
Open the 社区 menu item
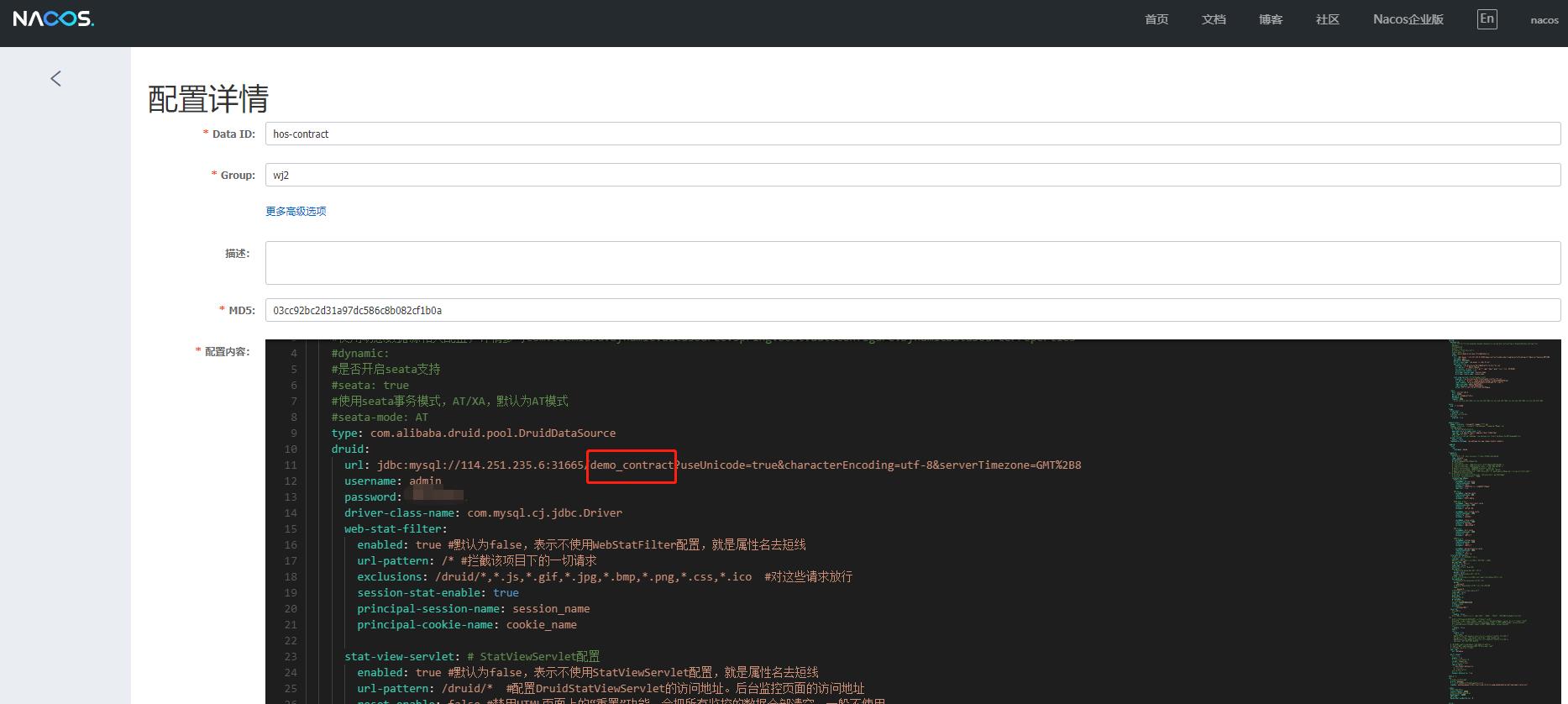pos(1328,19)
